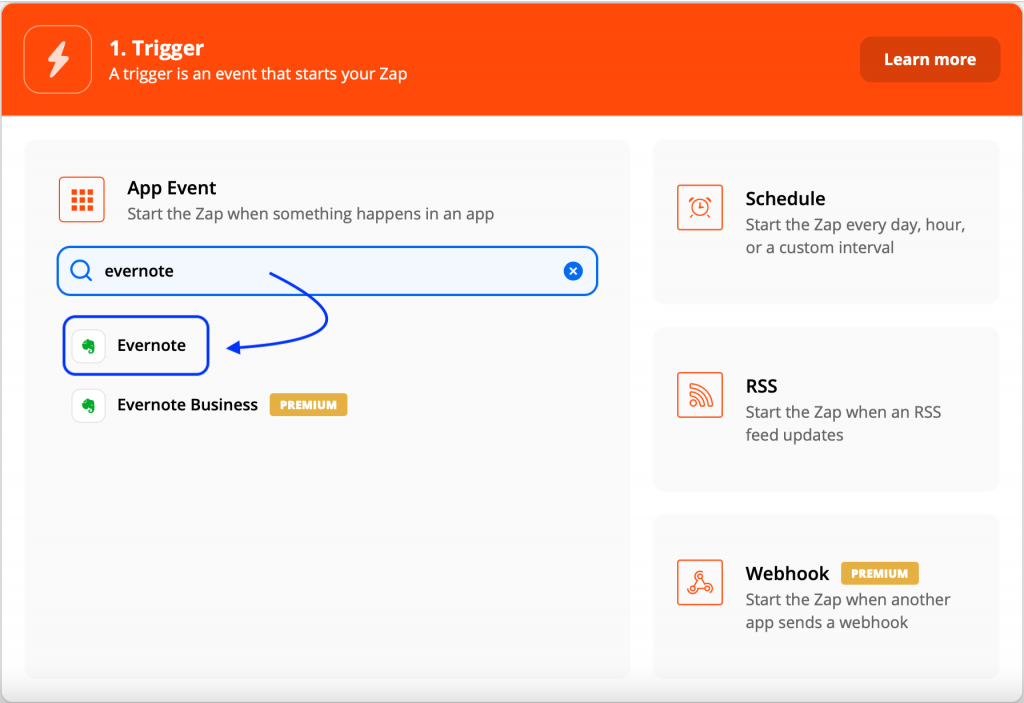Screen dimensions: 1024x703
Task: Choose the Evernote Business result
Action: coord(209,405)
